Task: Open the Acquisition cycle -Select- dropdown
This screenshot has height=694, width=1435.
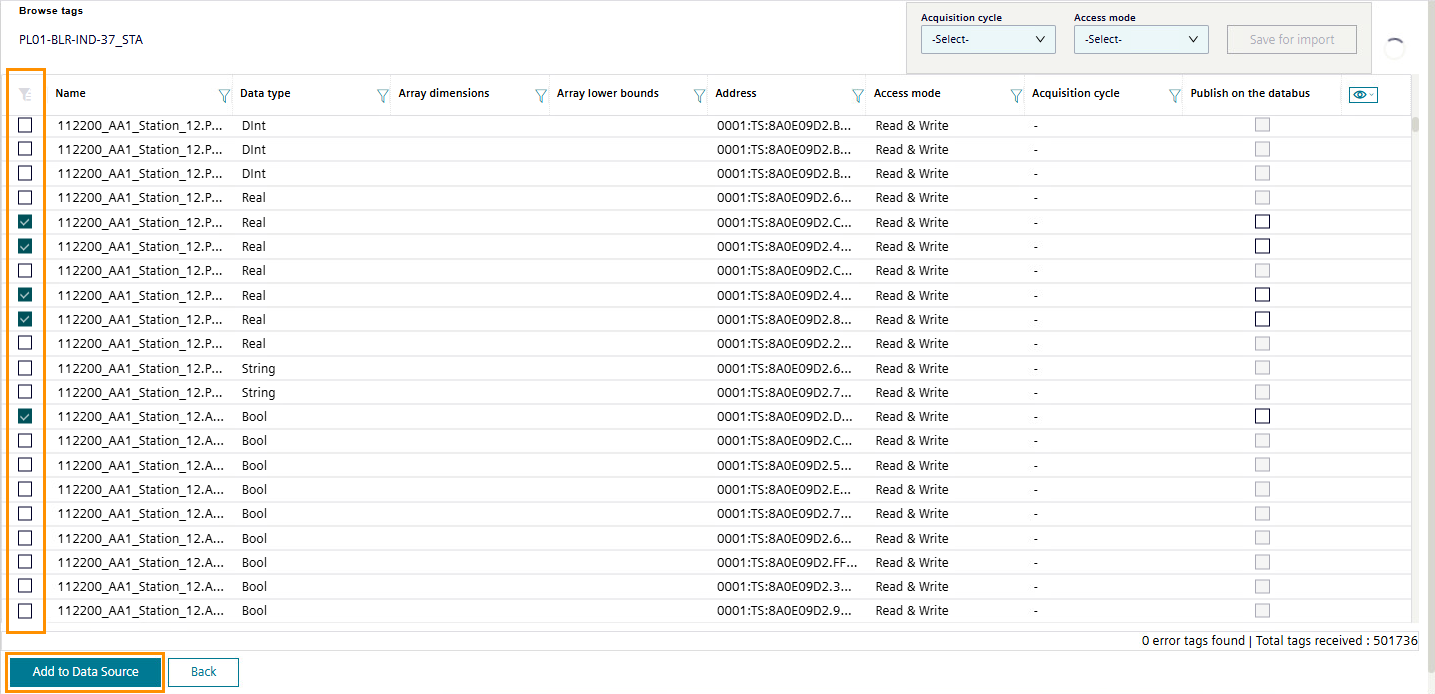Action: (x=988, y=39)
